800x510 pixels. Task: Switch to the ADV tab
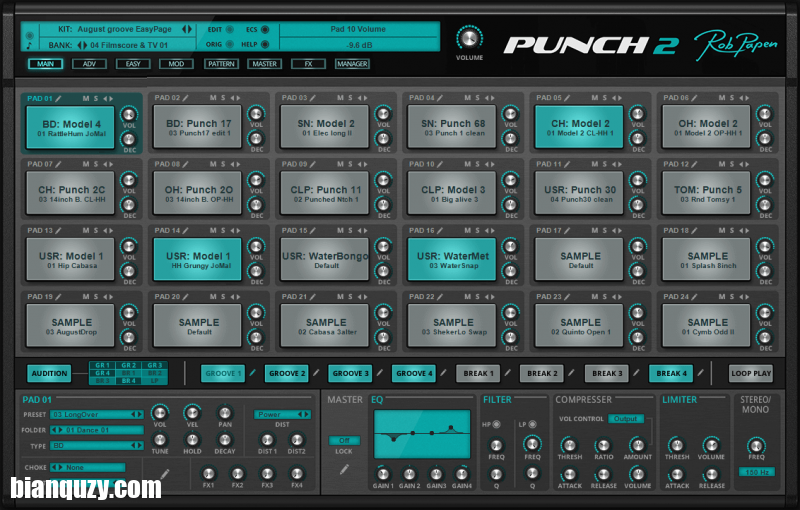pos(89,64)
